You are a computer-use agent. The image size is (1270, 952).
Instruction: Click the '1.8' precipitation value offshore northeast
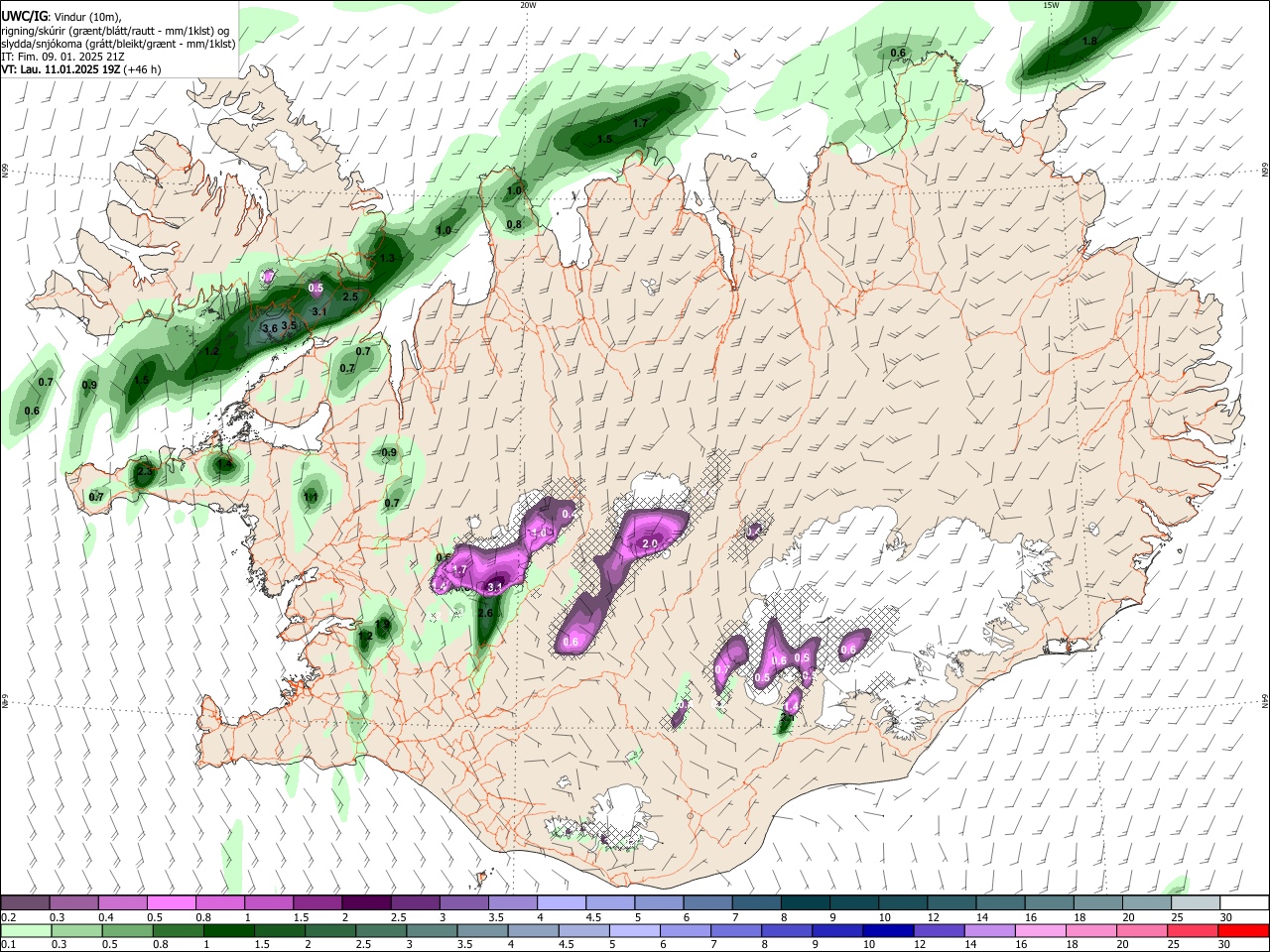pos(1089,41)
